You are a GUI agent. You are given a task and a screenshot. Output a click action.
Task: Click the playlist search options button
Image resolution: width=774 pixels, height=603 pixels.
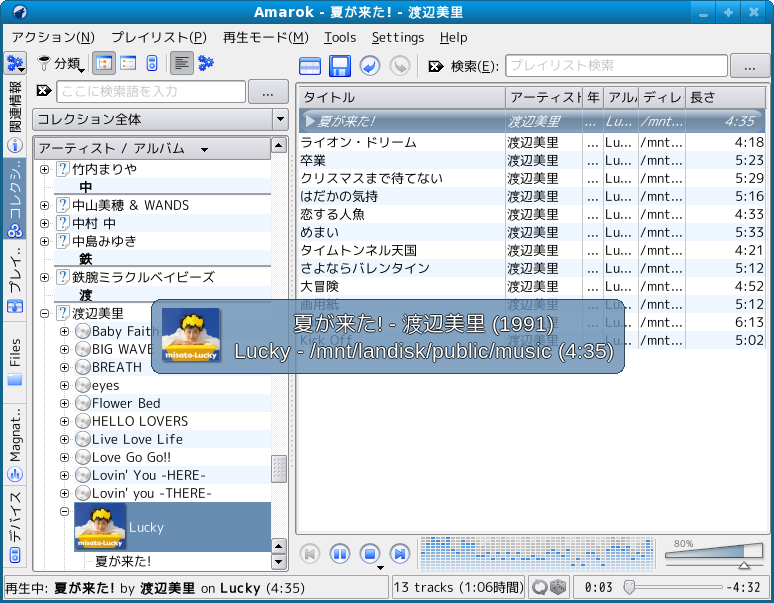pos(749,66)
